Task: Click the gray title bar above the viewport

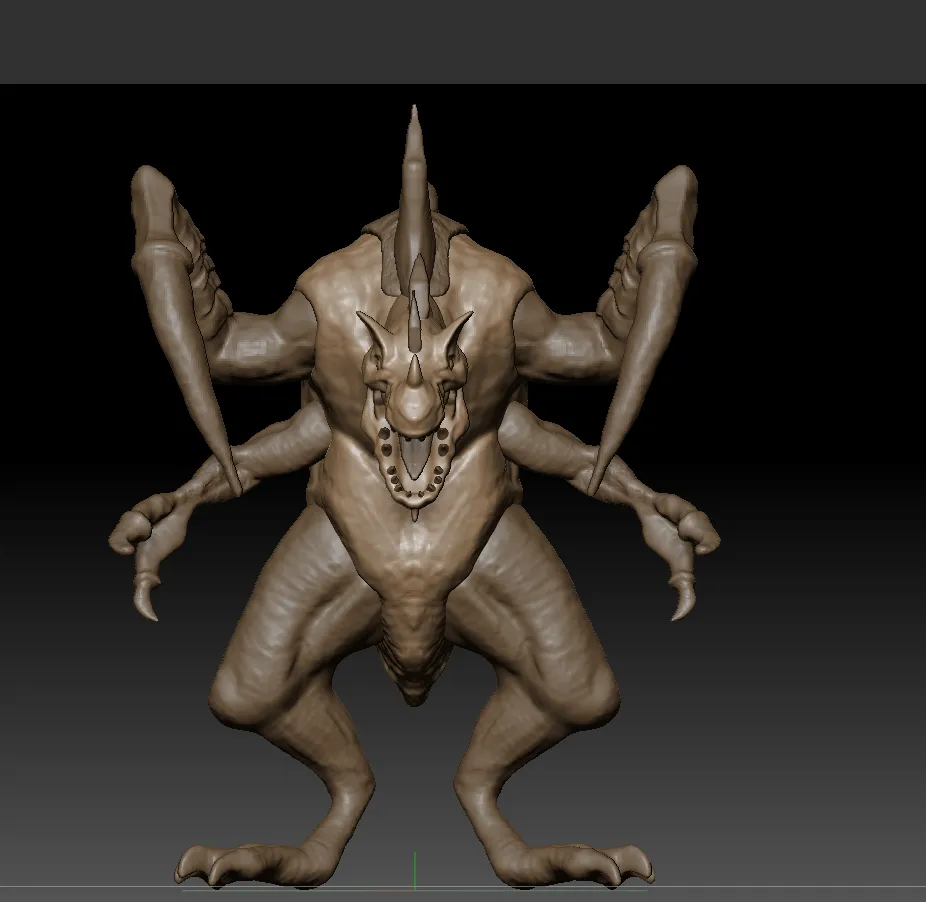Action: 463,40
